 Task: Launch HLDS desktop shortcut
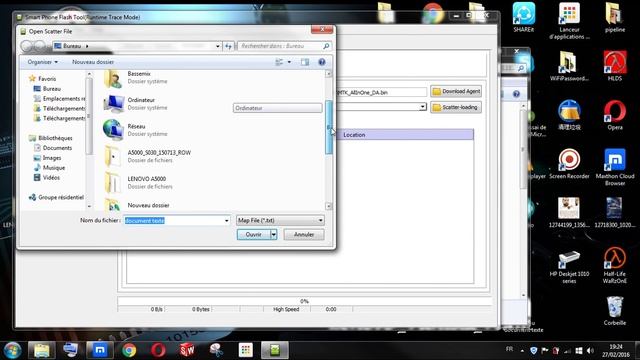coord(615,66)
